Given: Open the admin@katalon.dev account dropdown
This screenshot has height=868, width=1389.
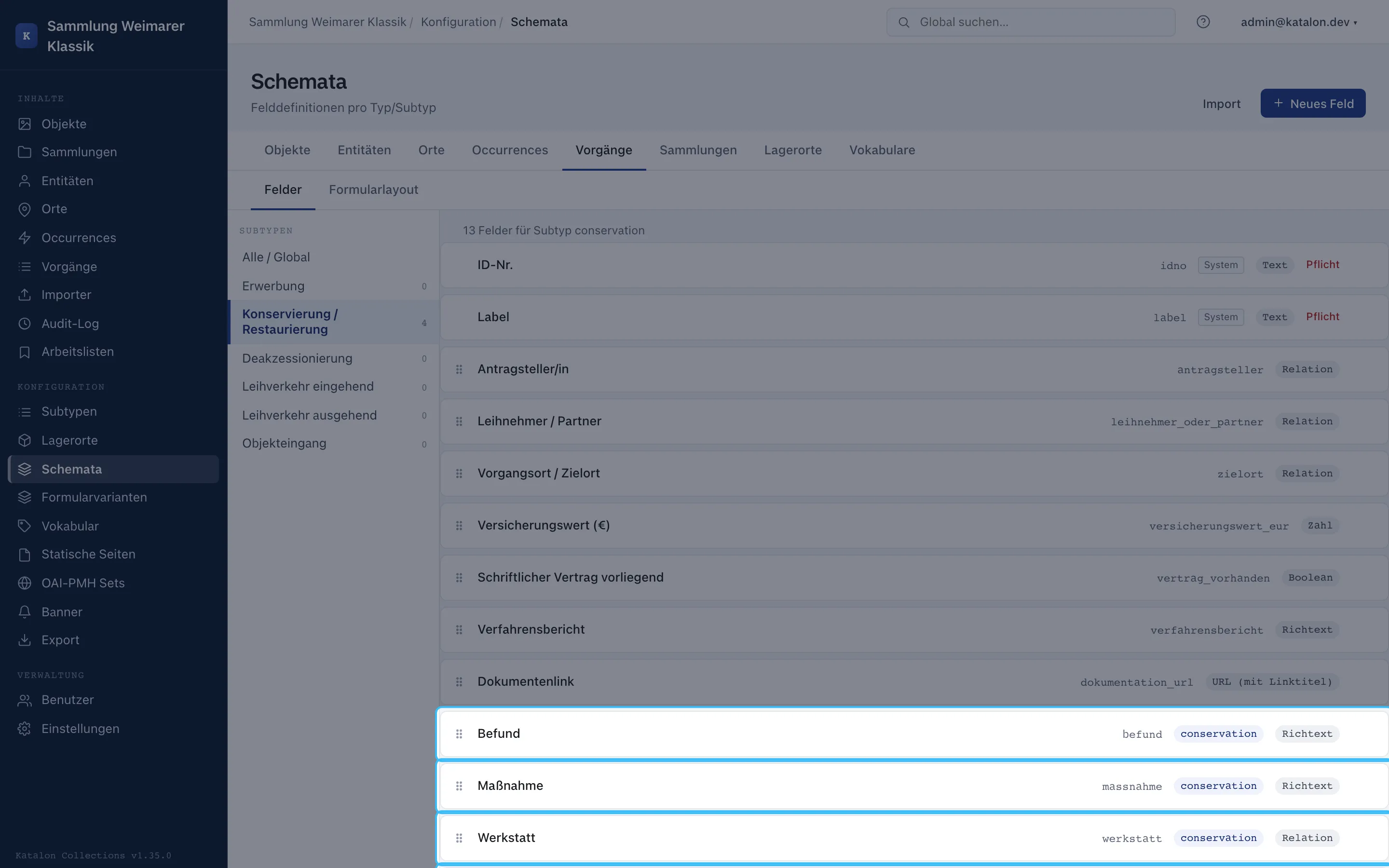Looking at the screenshot, I should (1299, 22).
